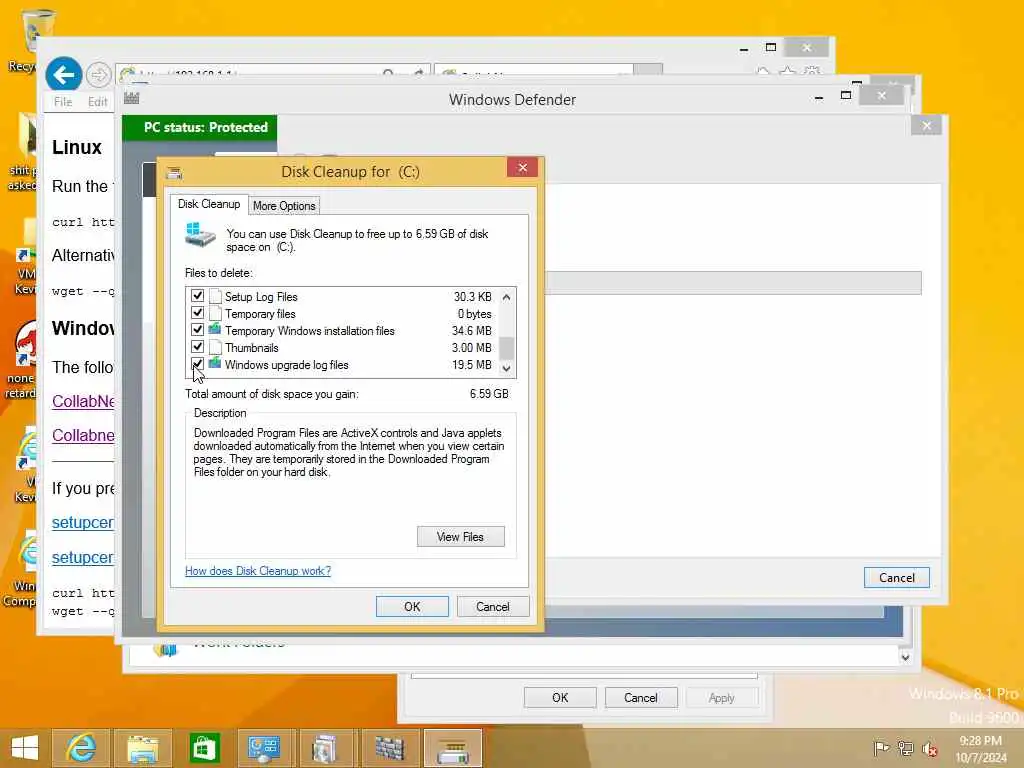Open Windows Store from taskbar
This screenshot has width=1024, height=768.
click(204, 748)
